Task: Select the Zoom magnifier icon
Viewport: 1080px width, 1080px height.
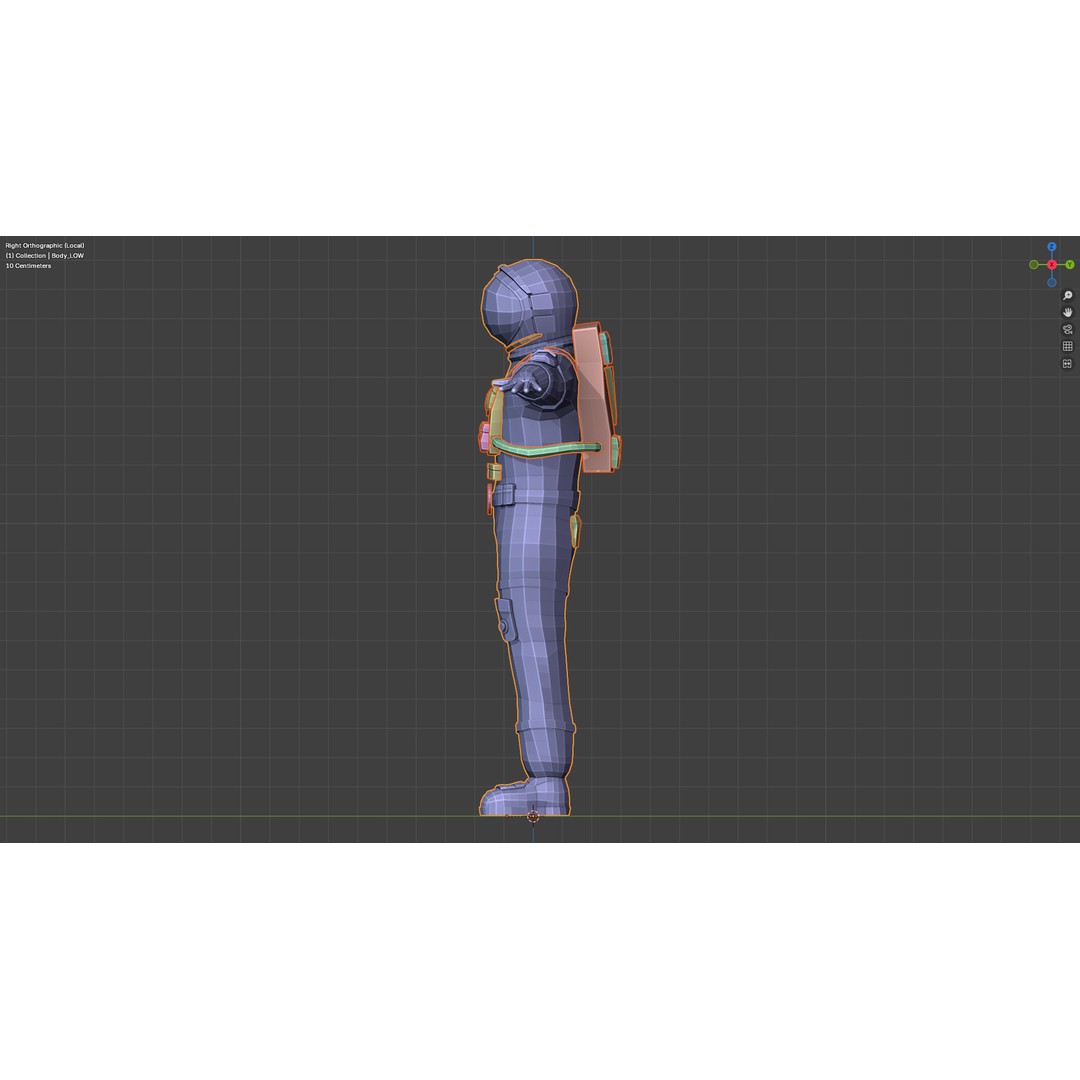Action: click(1067, 296)
